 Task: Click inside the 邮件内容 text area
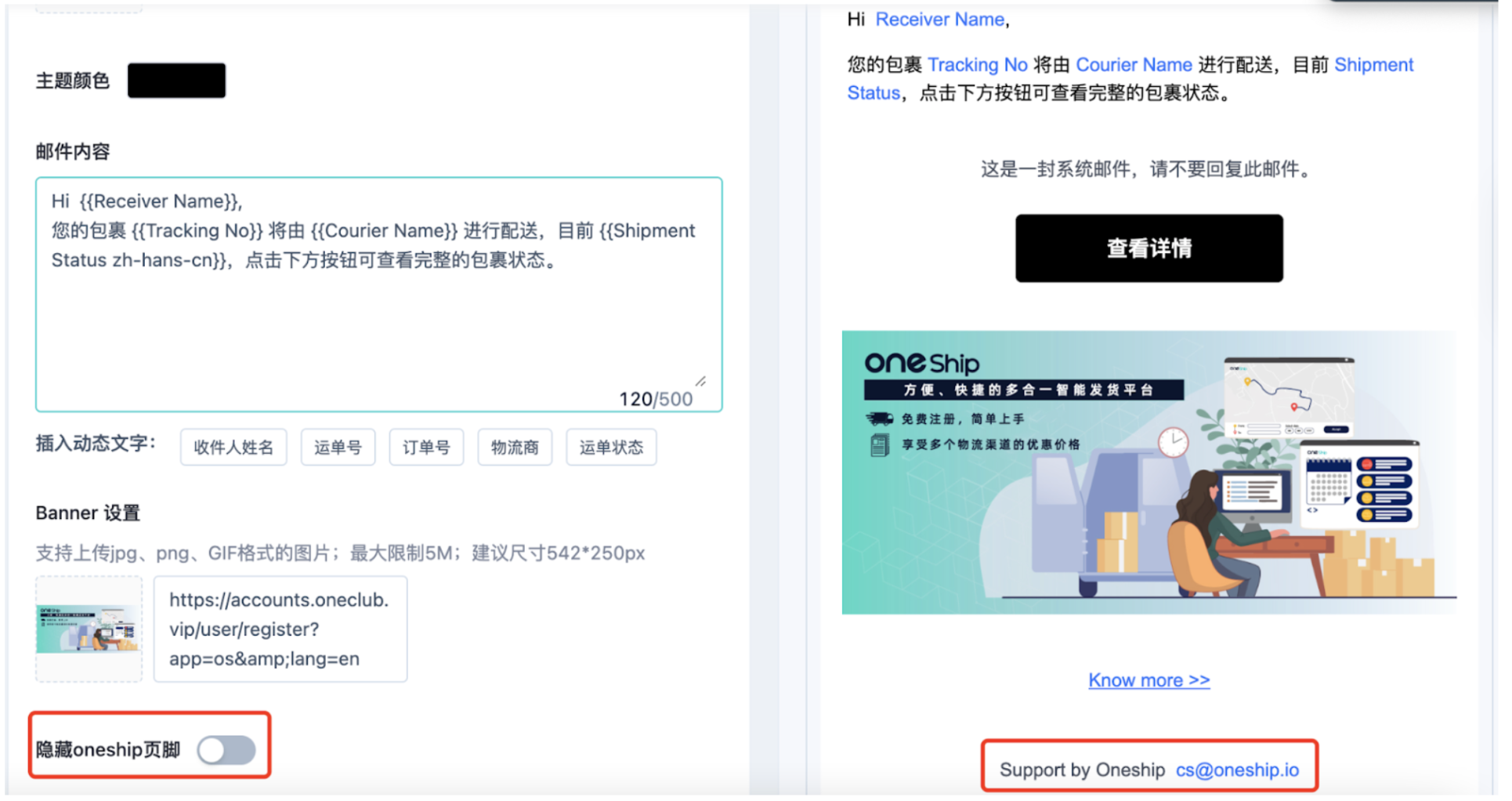(x=378, y=294)
